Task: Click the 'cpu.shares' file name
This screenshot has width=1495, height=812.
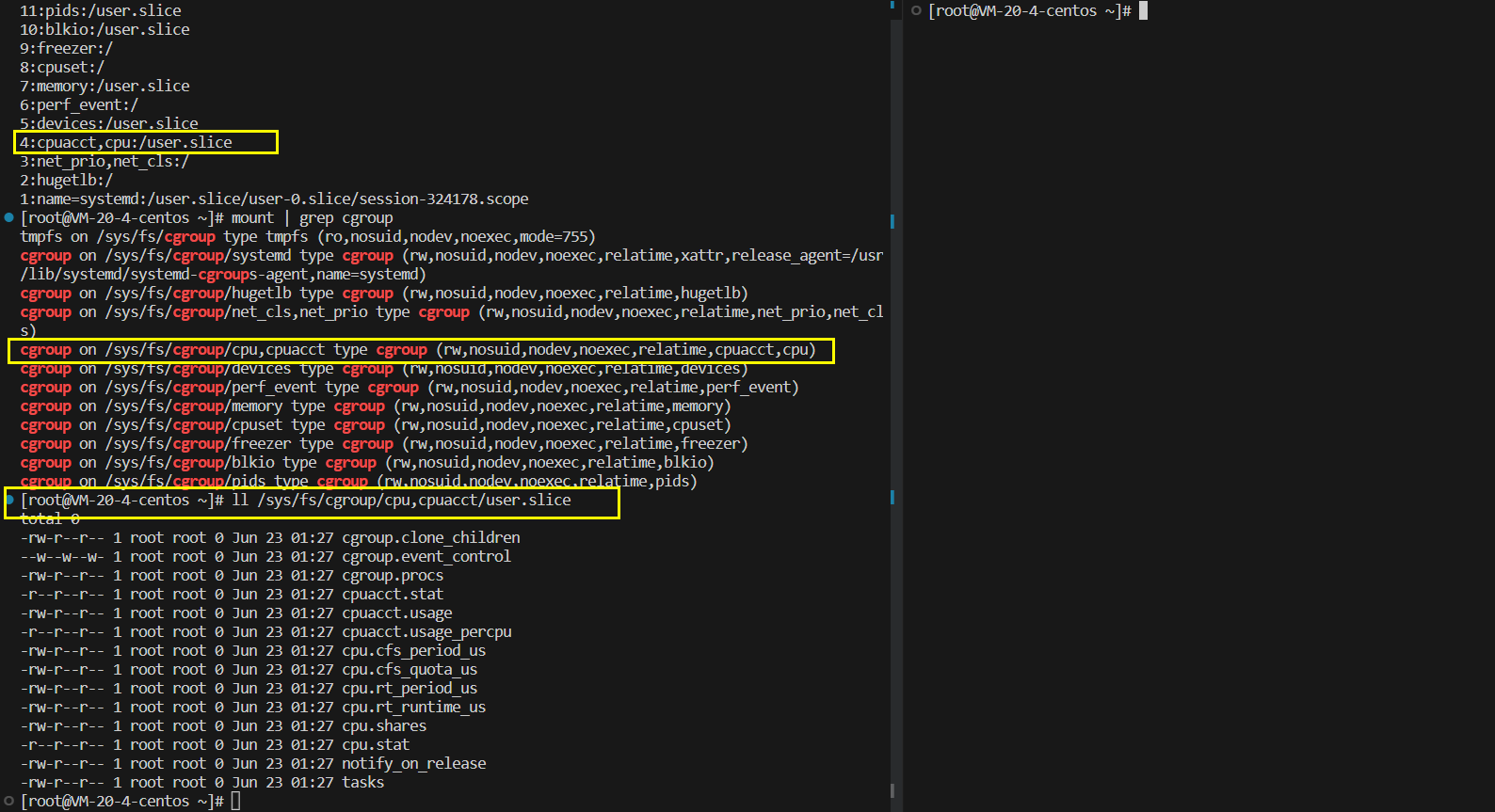Action: 384,725
